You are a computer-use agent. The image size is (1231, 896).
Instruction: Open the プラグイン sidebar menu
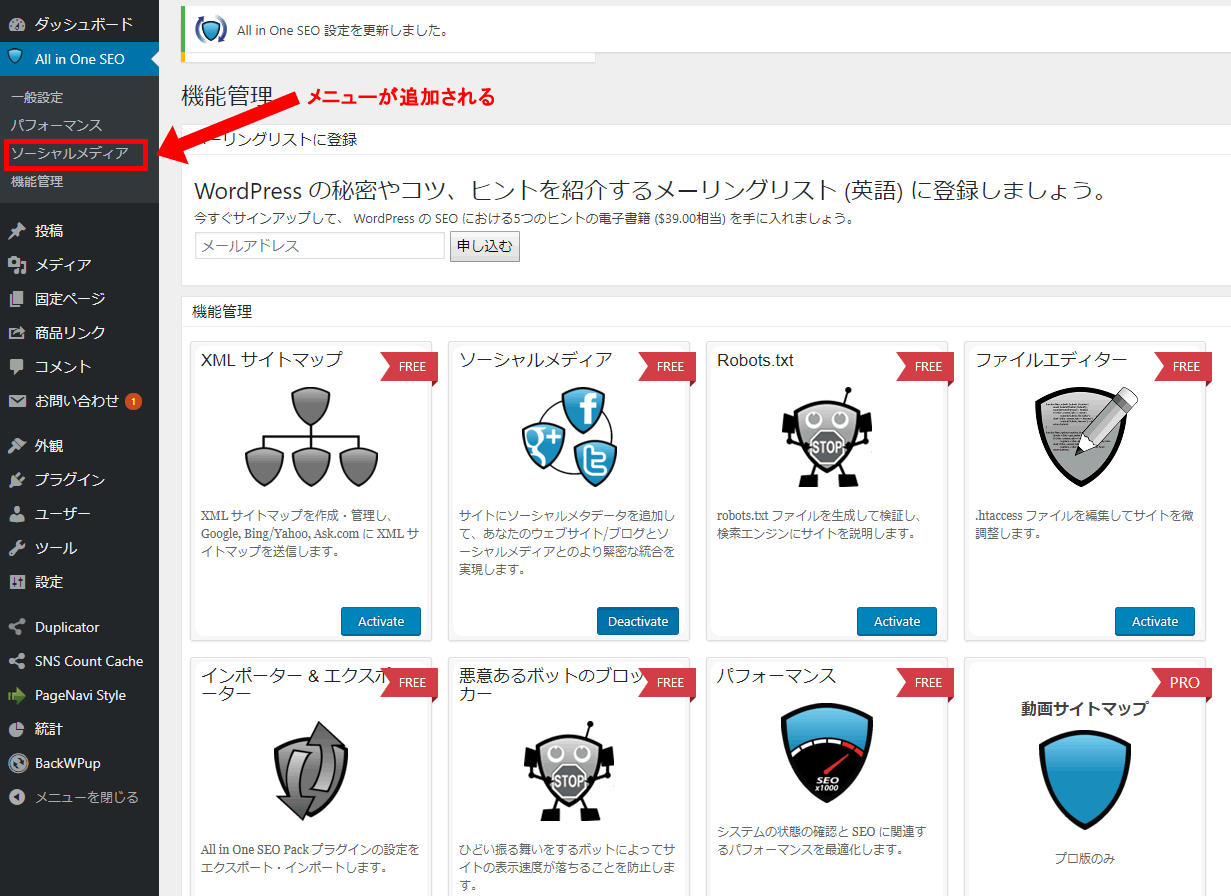(70, 480)
